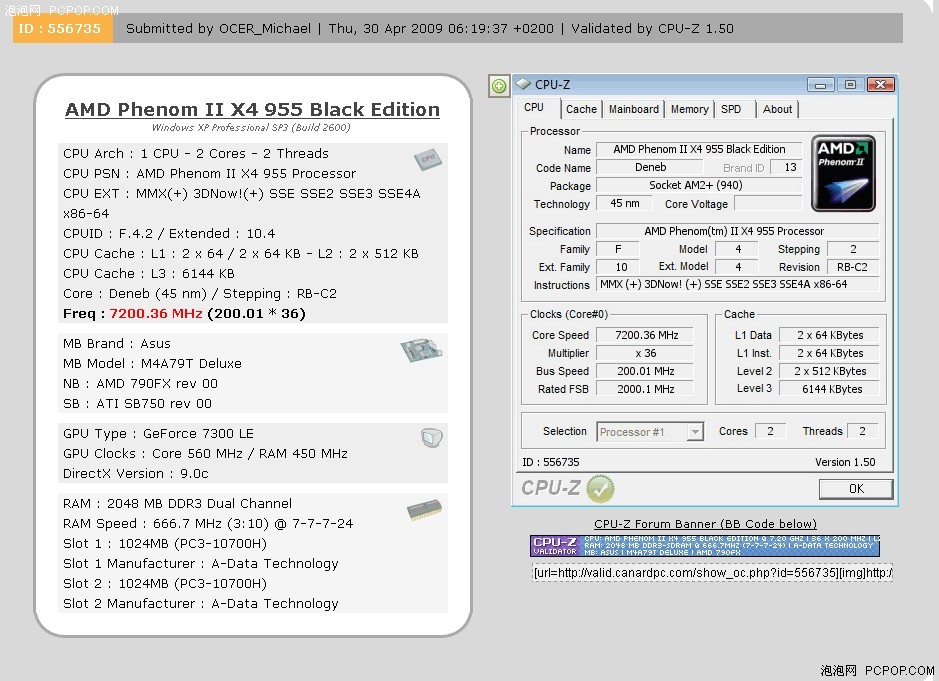Select the SPD tab

[x=731, y=109]
